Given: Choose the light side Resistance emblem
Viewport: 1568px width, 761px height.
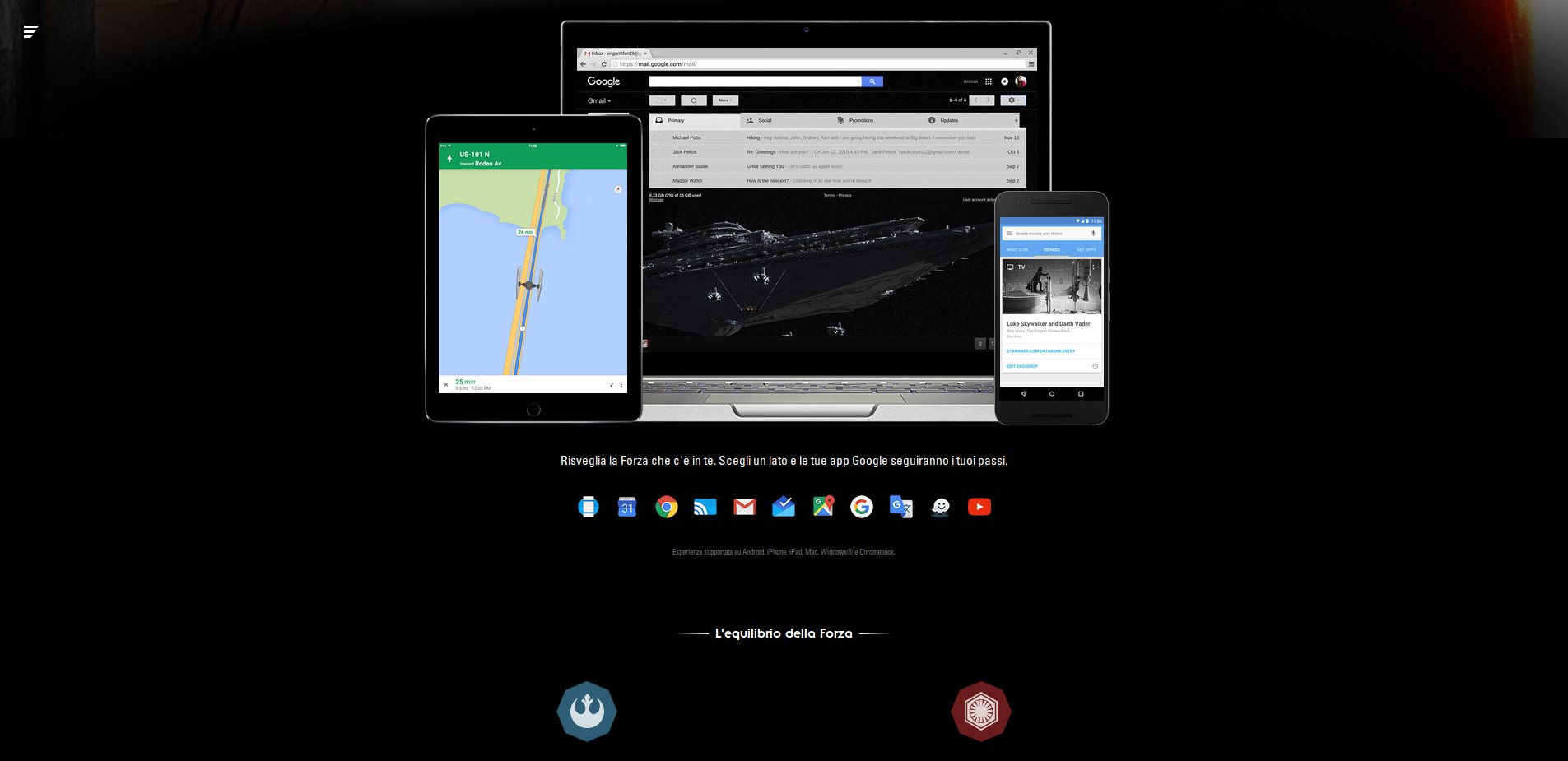Looking at the screenshot, I should coord(587,712).
